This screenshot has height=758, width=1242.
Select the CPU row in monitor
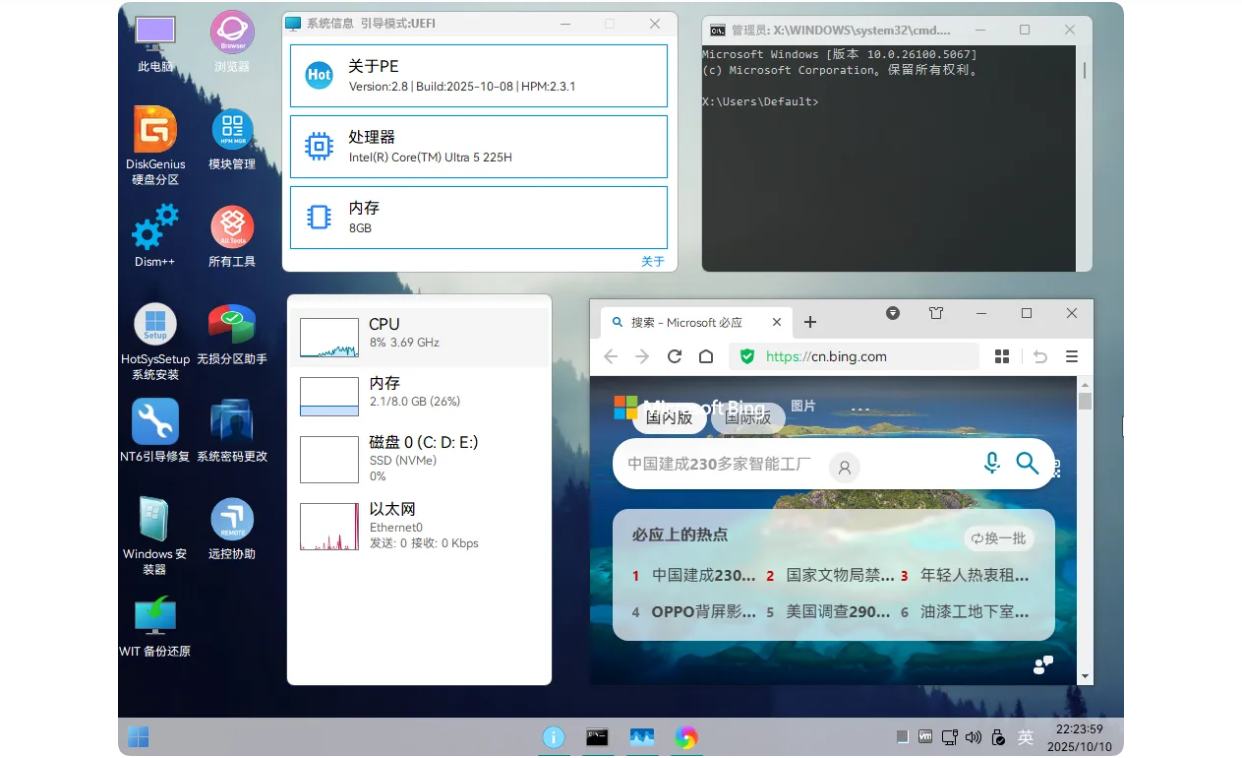point(420,337)
